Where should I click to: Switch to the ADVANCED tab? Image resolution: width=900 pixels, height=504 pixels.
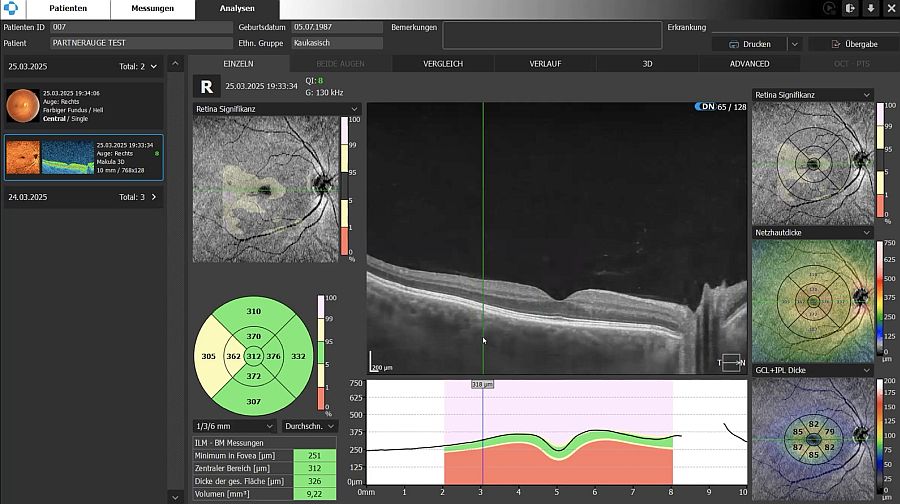(x=749, y=63)
